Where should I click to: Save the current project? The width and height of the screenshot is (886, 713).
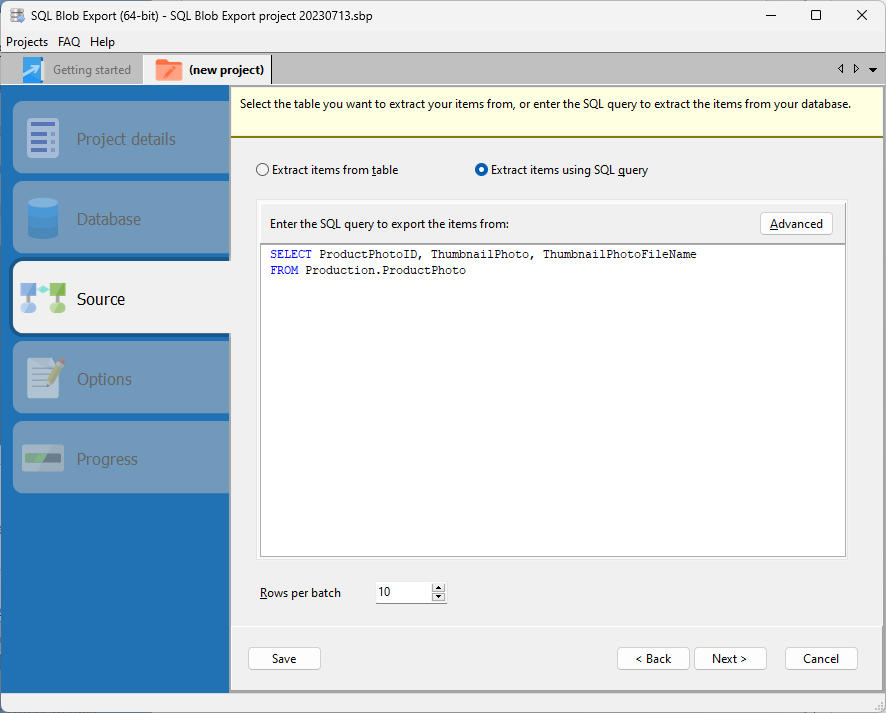click(x=284, y=658)
